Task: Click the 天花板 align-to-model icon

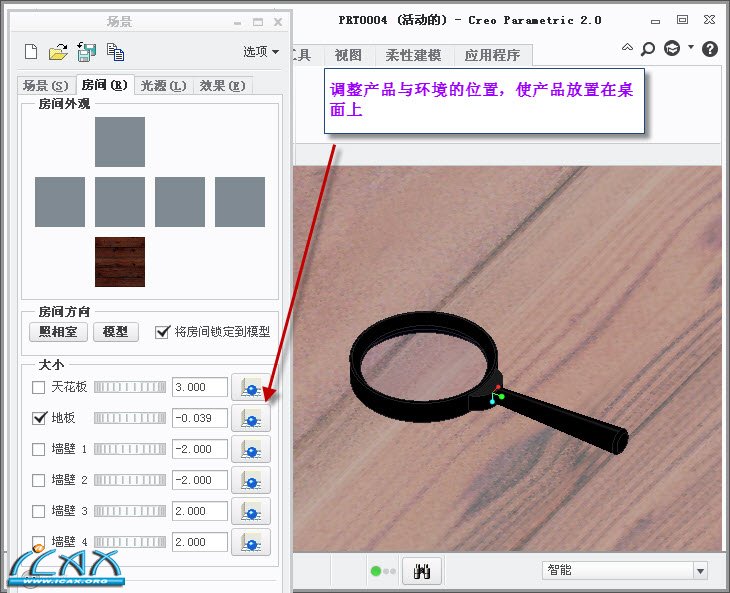Action: [251, 387]
